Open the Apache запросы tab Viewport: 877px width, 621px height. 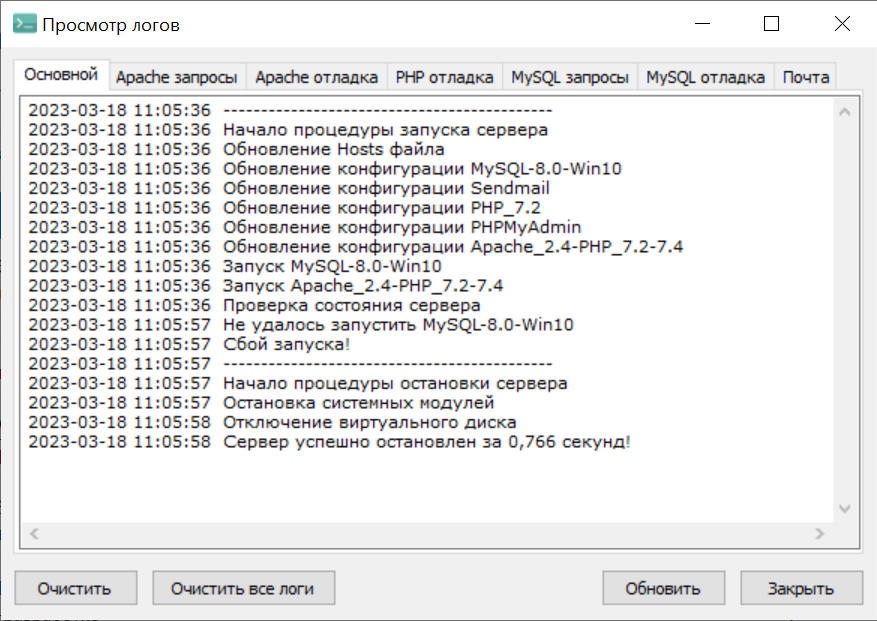[176, 77]
